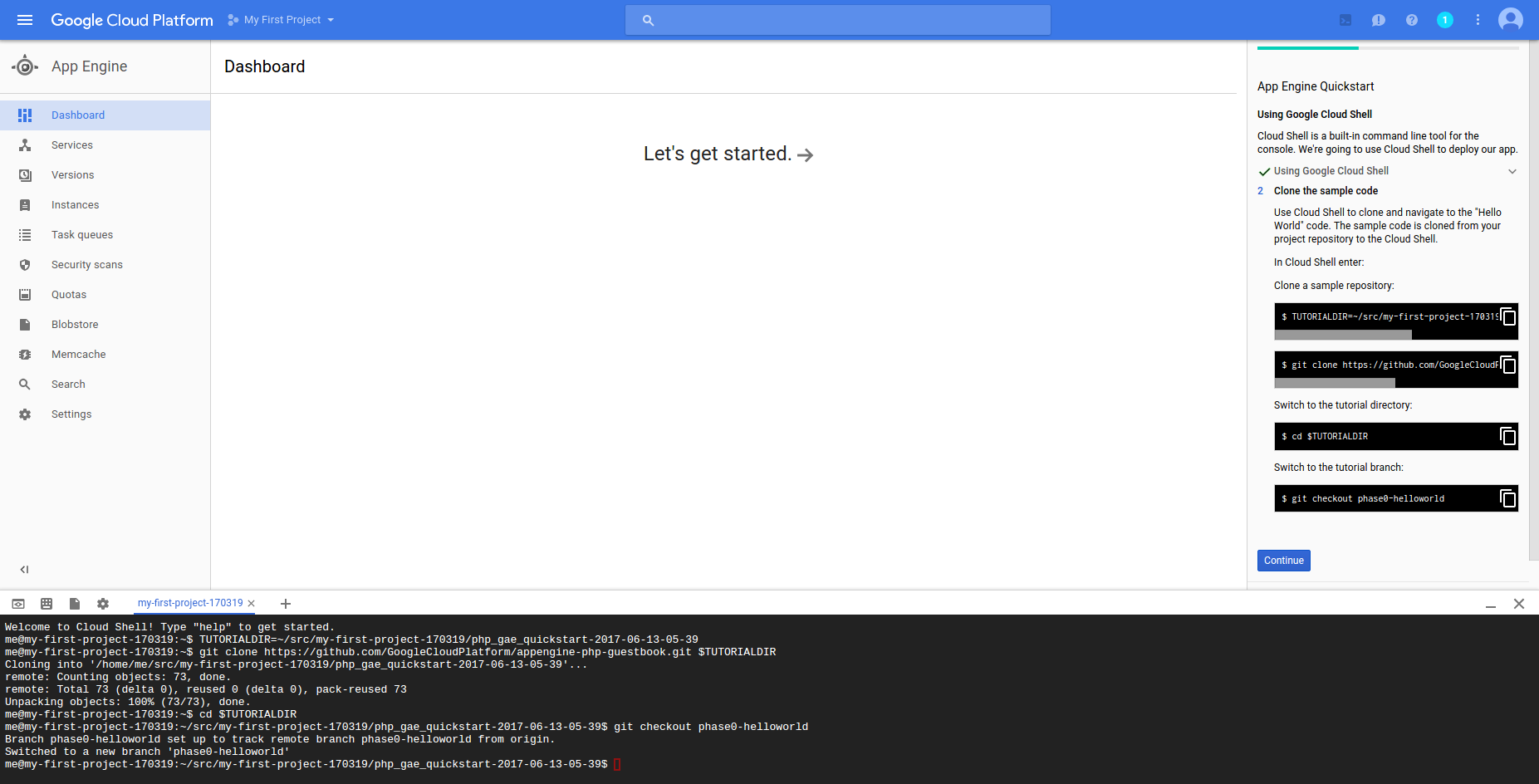This screenshot has height=784, width=1539.
Task: Open the main navigation hamburger menu
Action: [25, 20]
